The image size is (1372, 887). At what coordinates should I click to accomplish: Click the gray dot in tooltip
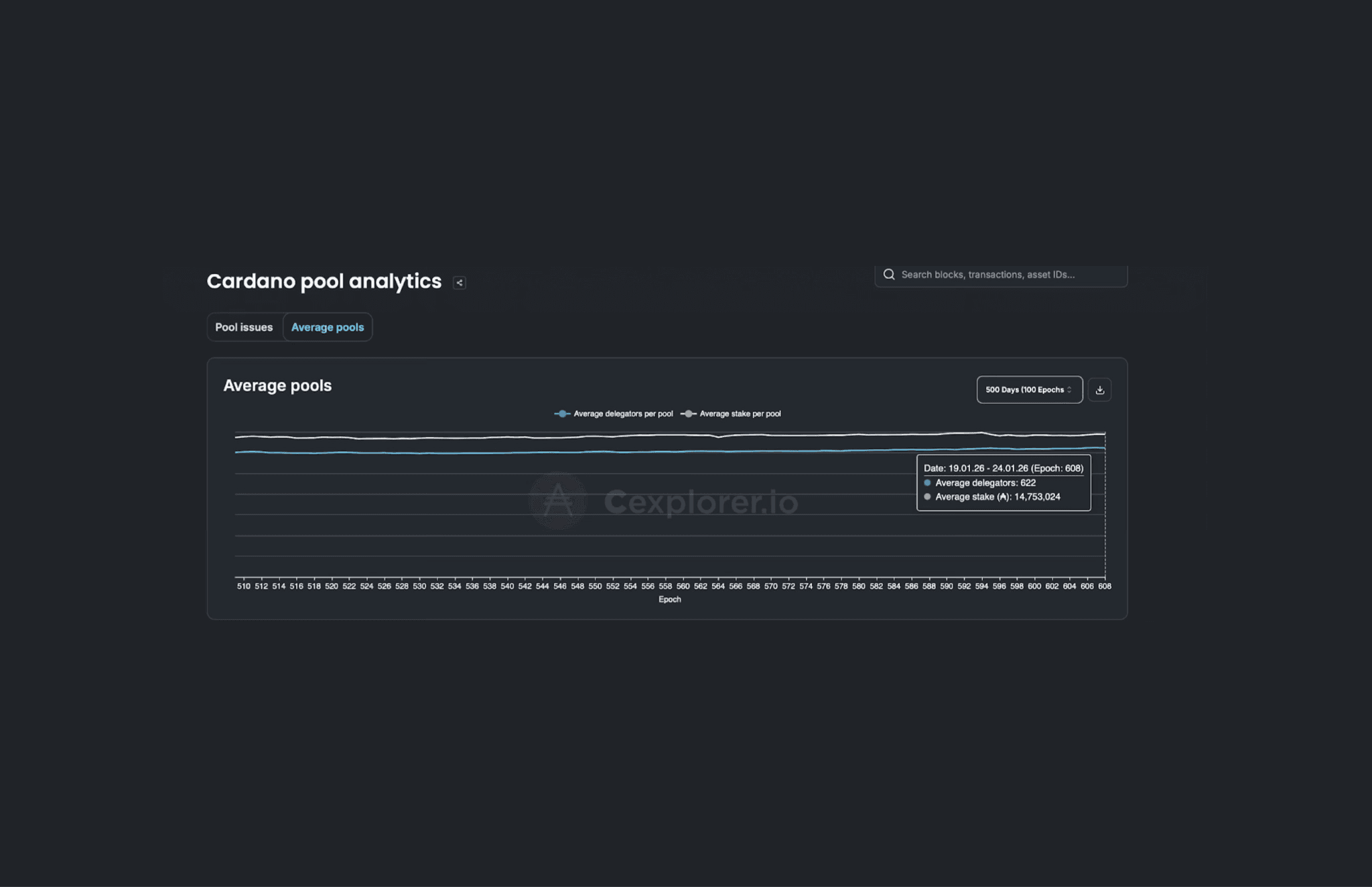pyautogui.click(x=927, y=497)
